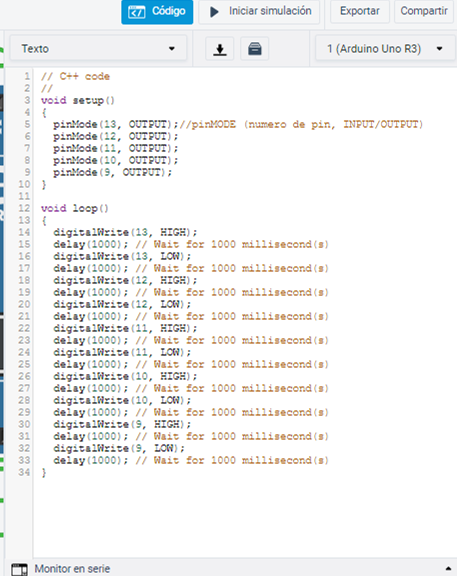Click 'digitalWrite(9, LOW);' on line 32

coord(119,449)
